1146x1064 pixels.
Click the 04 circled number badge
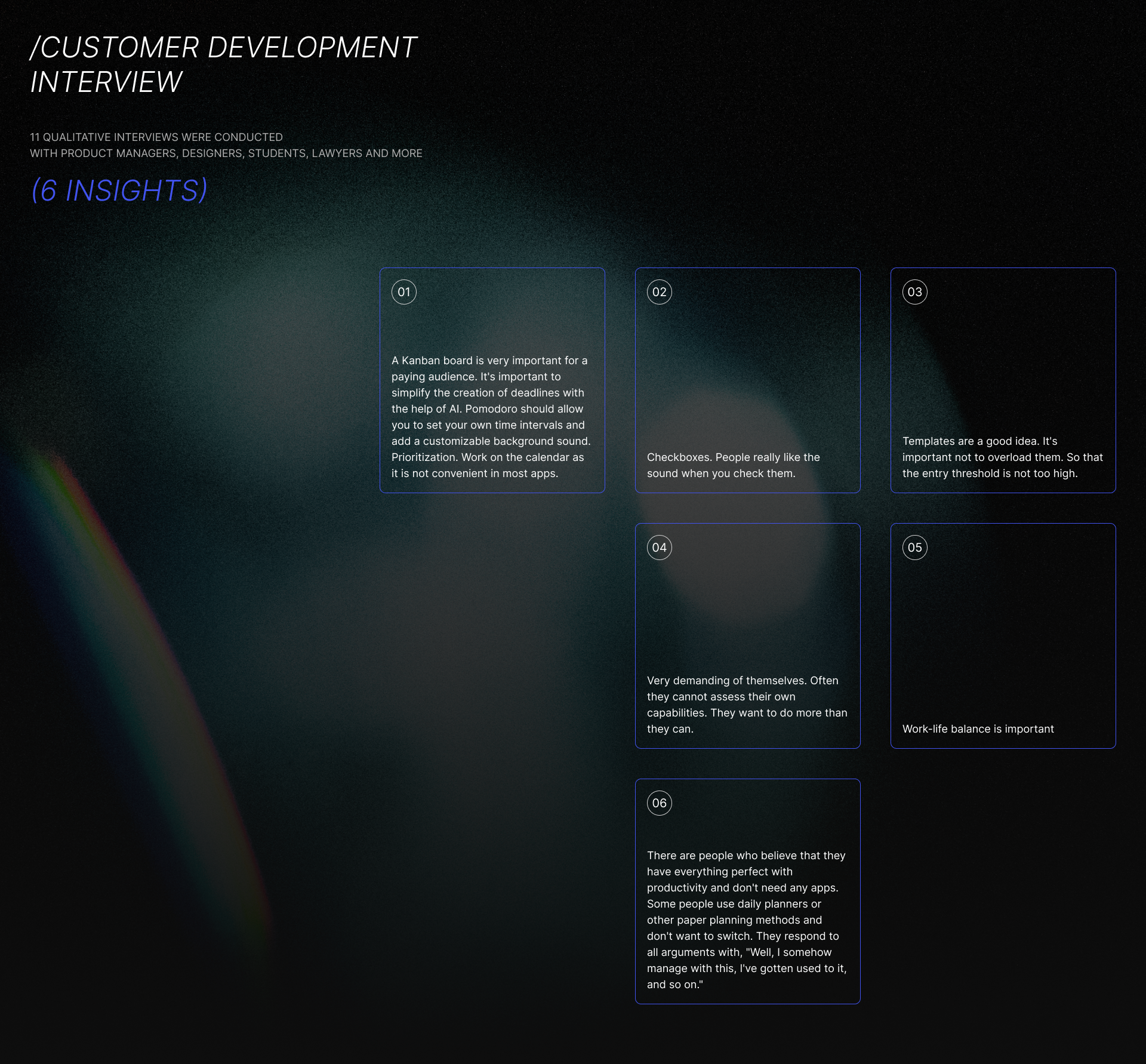point(660,548)
